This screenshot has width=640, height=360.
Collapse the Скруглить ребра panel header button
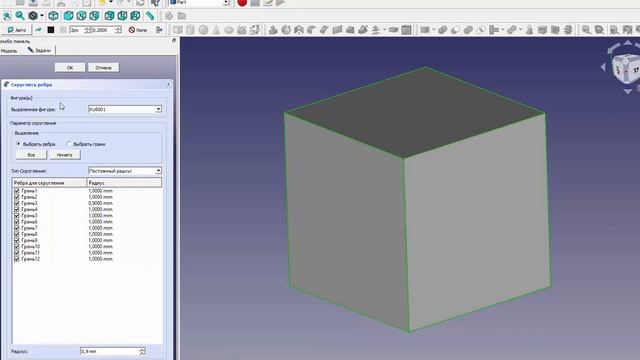(168, 84)
